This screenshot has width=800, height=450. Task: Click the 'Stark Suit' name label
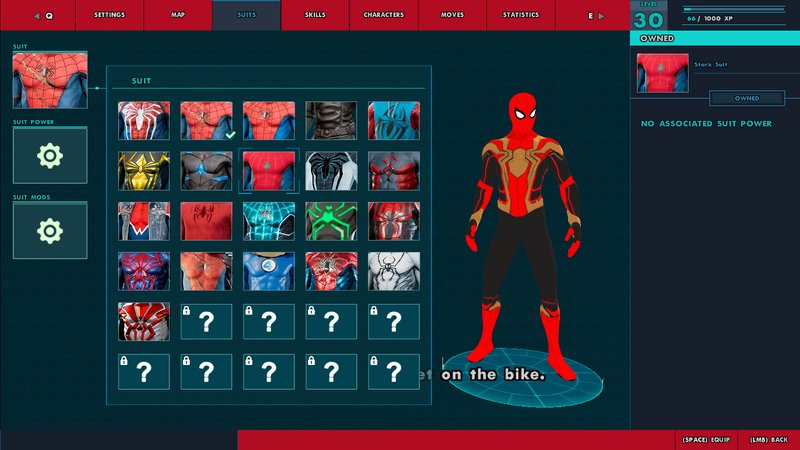(711, 65)
